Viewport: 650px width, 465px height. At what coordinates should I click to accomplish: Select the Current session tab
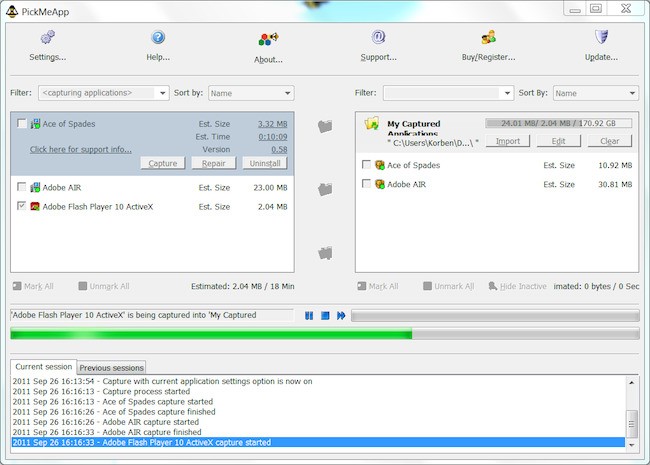pyautogui.click(x=44, y=367)
